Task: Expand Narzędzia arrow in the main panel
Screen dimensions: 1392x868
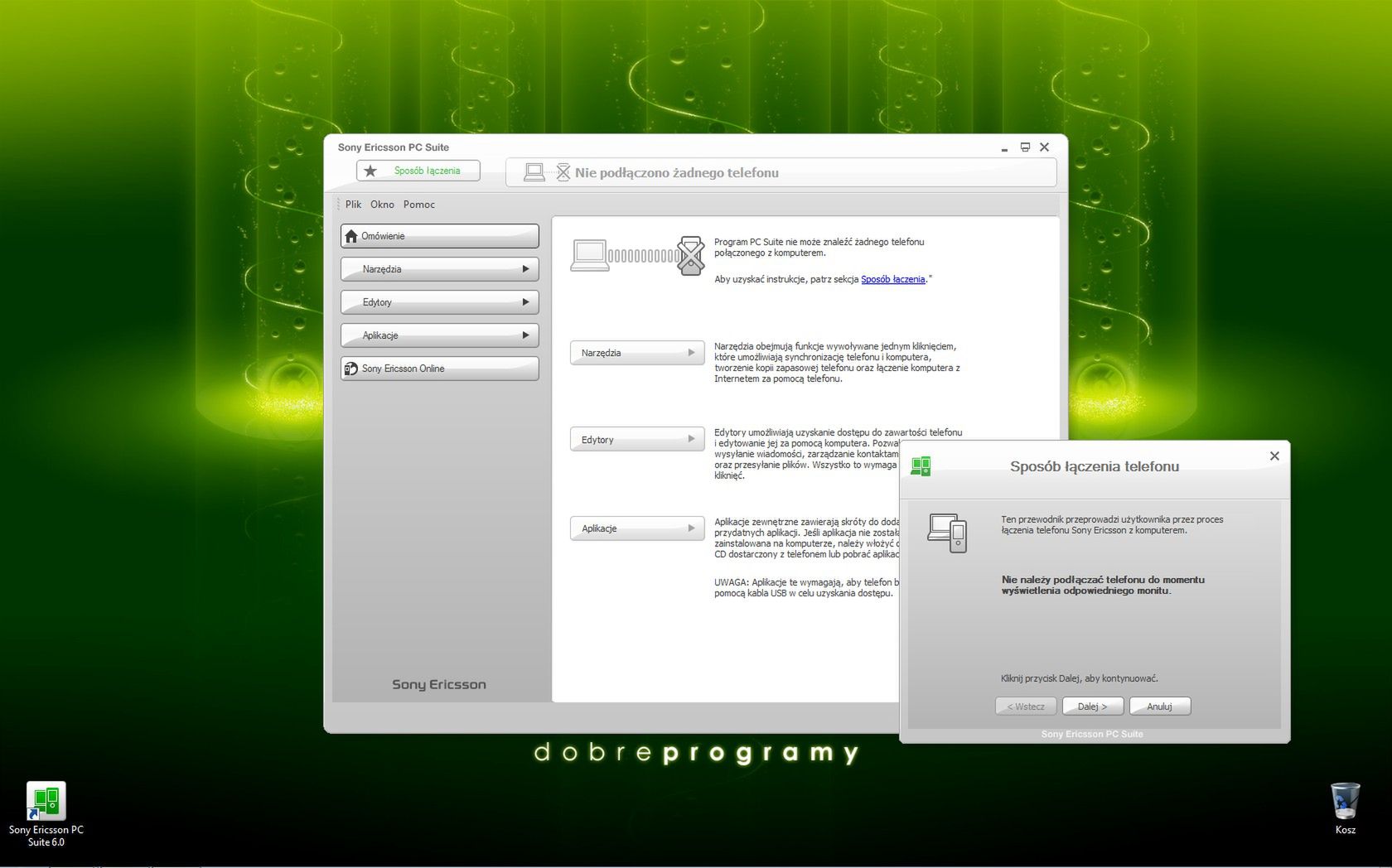Action: click(691, 353)
